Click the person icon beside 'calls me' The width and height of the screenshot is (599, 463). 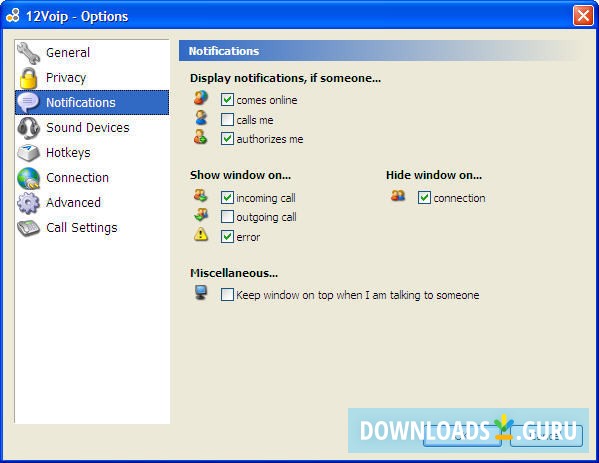(201, 118)
